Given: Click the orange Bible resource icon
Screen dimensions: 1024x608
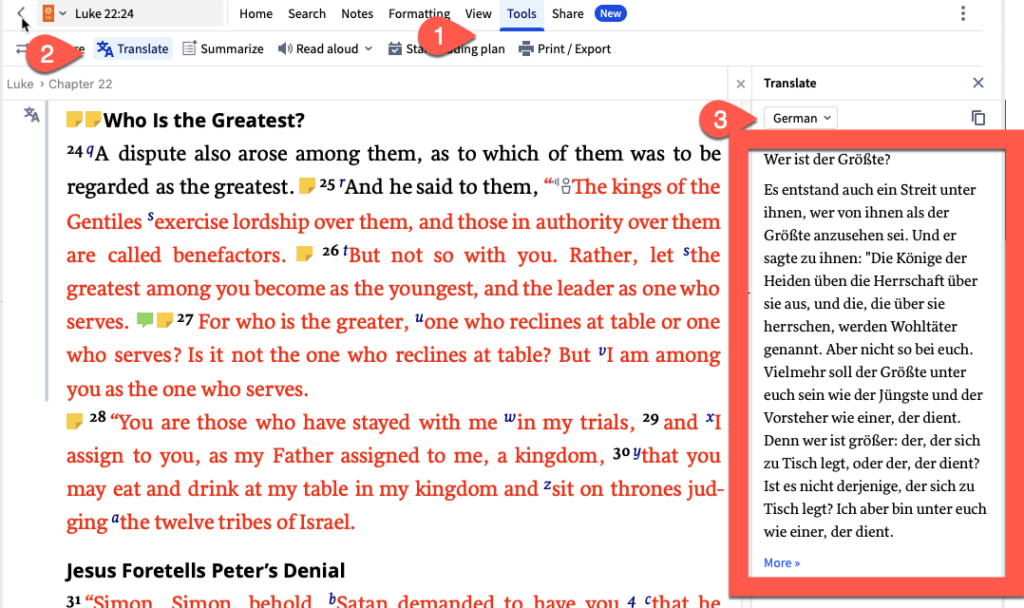Looking at the screenshot, I should [47, 13].
